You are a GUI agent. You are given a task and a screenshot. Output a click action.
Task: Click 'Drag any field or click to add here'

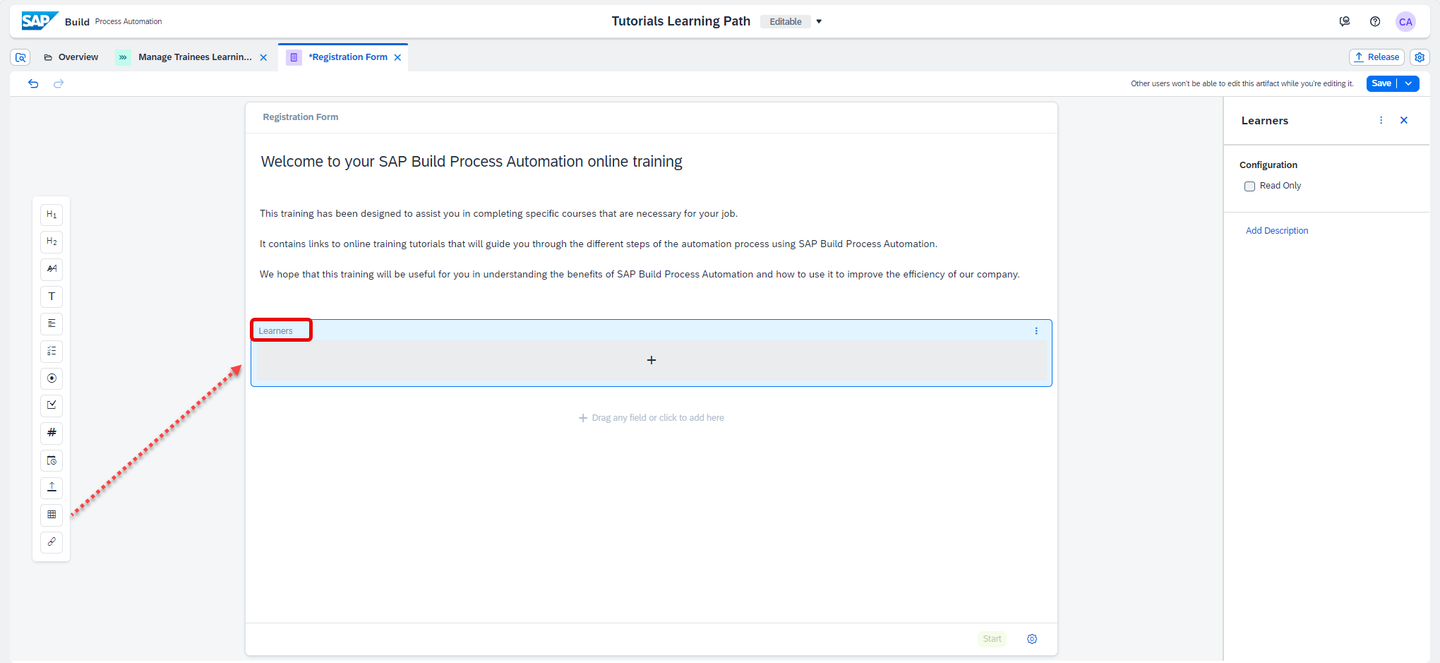pos(651,418)
